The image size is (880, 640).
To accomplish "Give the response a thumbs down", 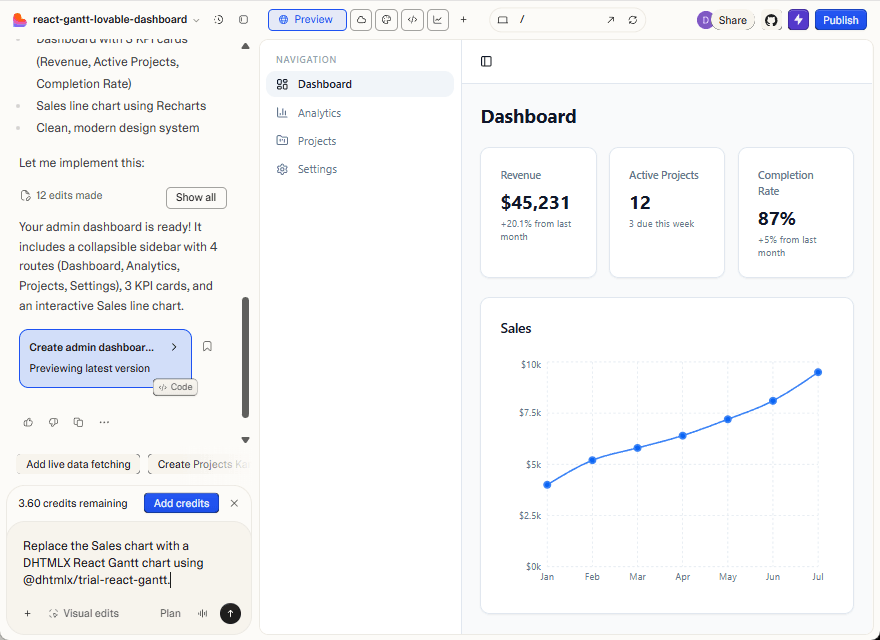I will [53, 422].
